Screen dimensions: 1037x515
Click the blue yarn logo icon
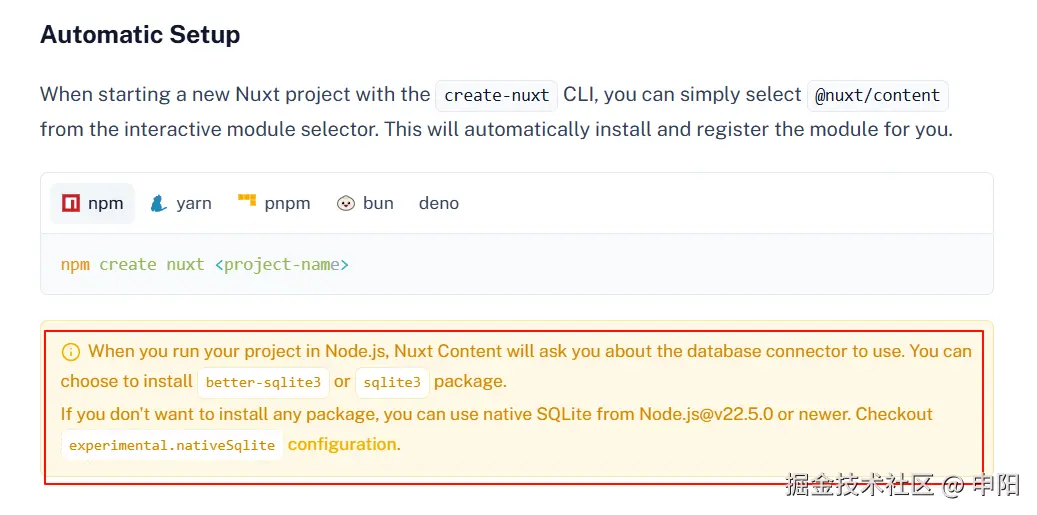tap(158, 204)
